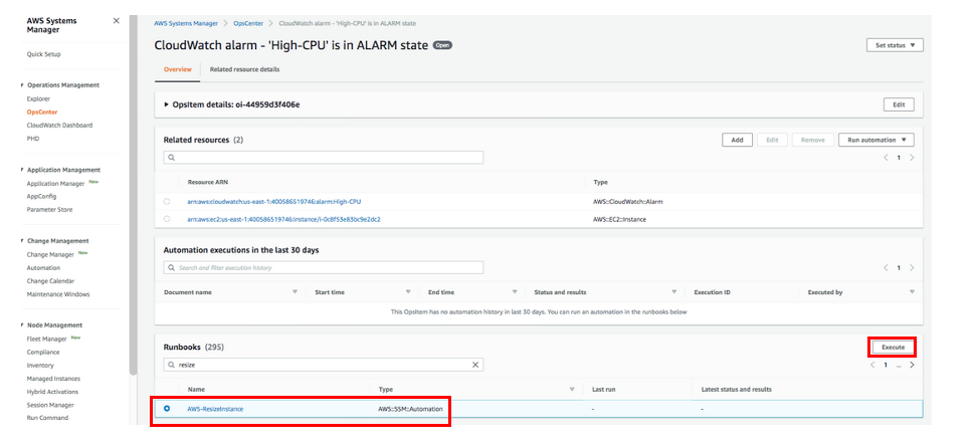This screenshot has width=977, height=447.
Task: Select the High-CPU alarm resource radio
Action: (x=166, y=201)
